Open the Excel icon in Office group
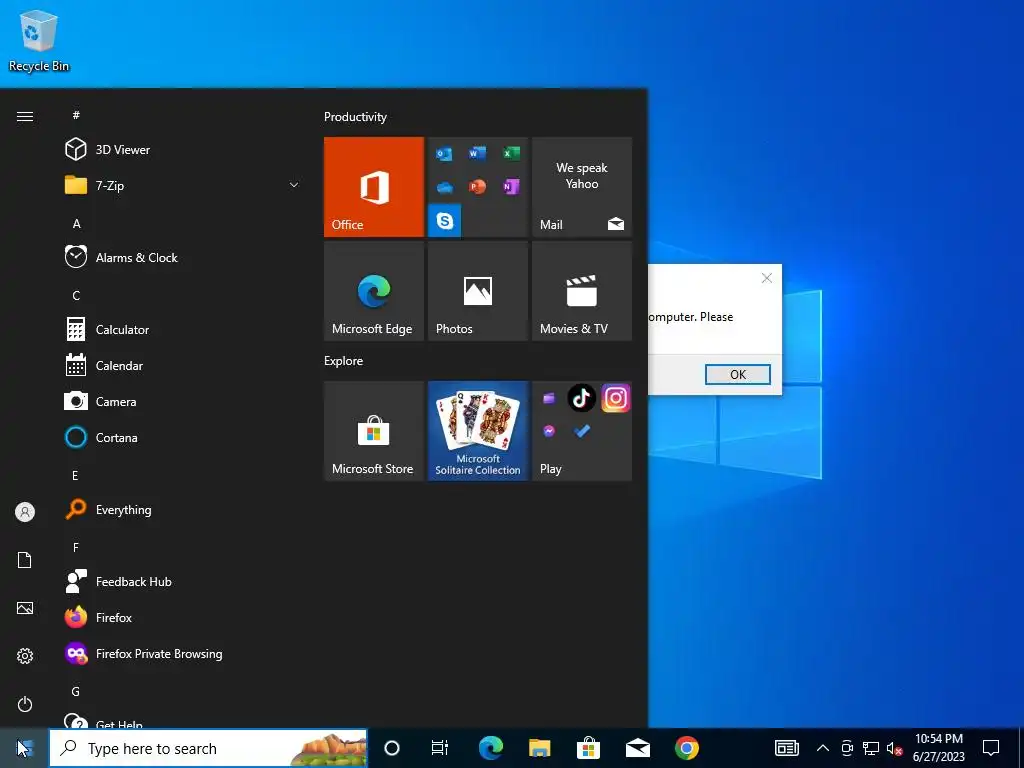 tap(511, 153)
